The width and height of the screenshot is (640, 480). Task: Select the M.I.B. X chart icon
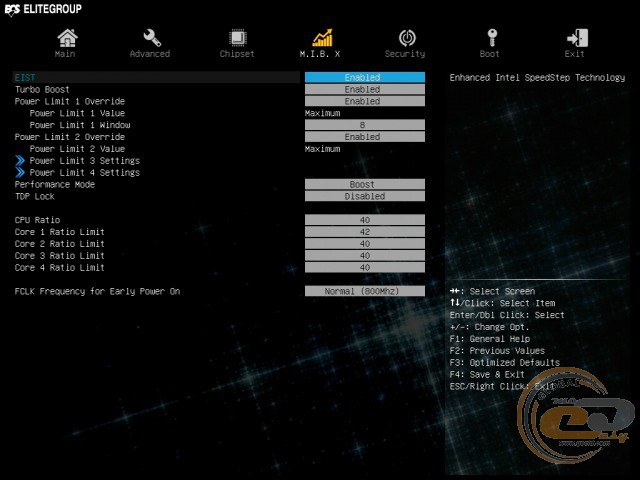tap(322, 38)
